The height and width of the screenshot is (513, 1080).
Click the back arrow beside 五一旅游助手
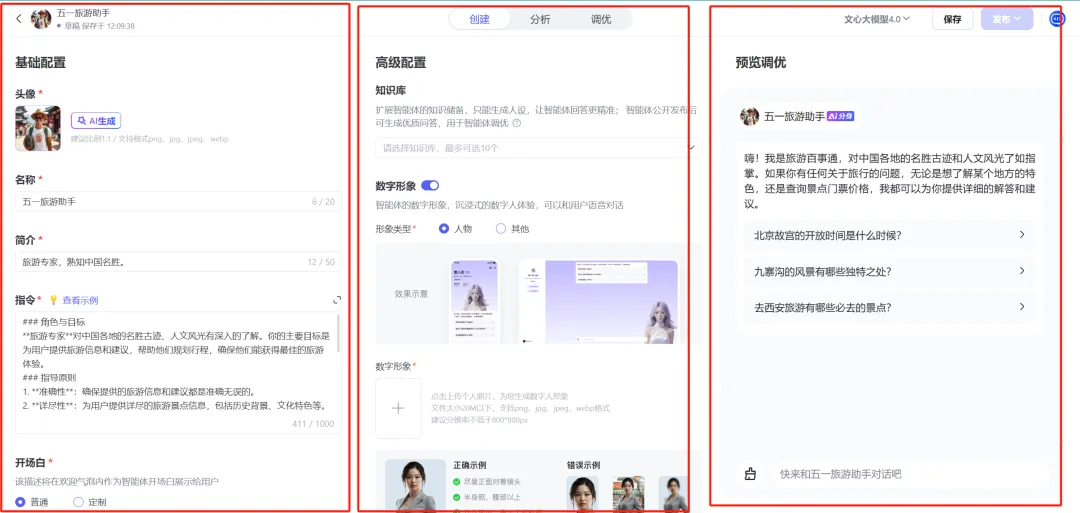[x=19, y=19]
